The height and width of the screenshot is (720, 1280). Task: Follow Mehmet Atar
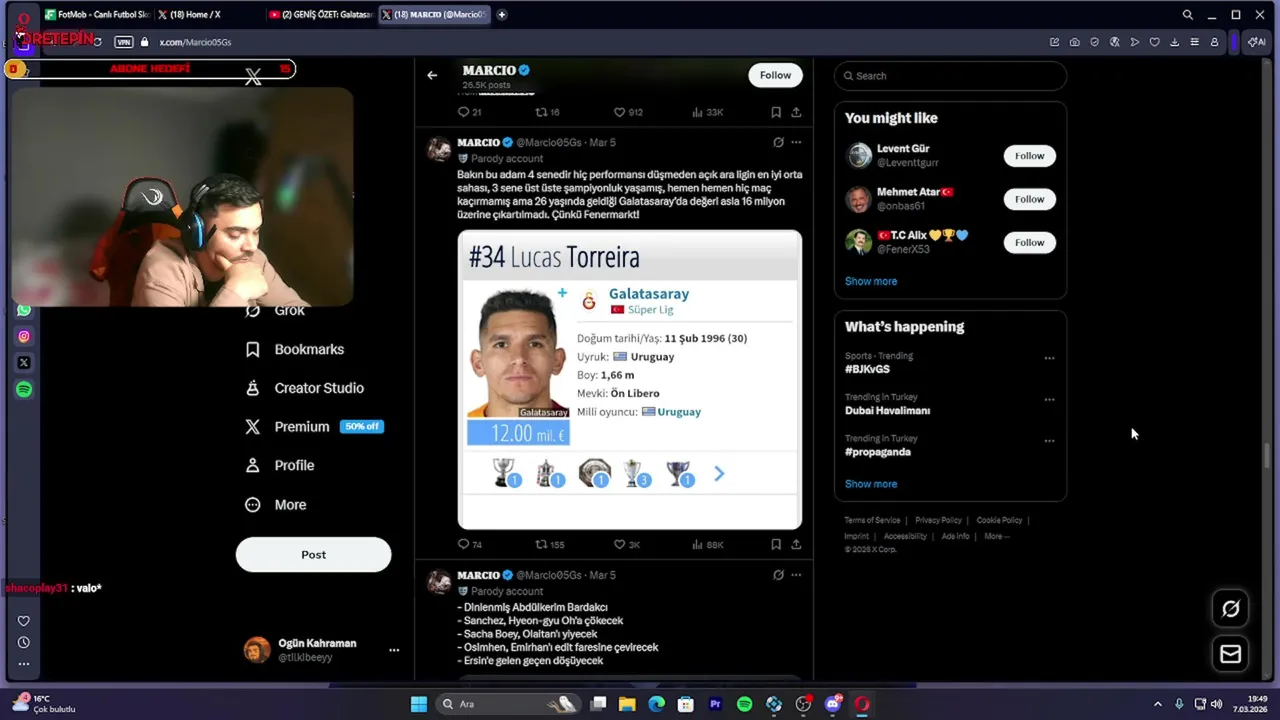[1029, 199]
